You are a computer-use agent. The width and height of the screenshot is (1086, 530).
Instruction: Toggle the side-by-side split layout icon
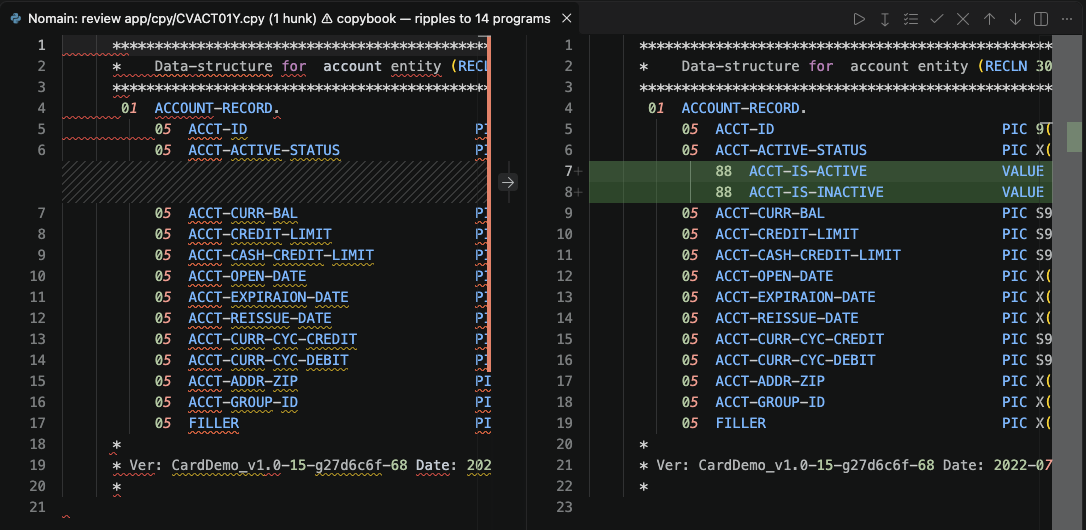click(1041, 19)
